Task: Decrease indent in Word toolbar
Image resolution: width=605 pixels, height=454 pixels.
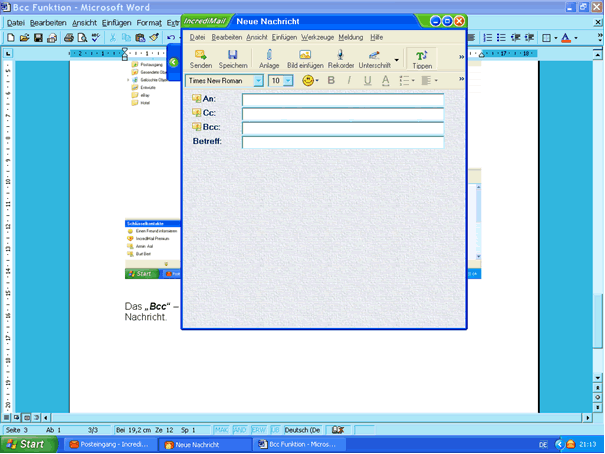Action: pyautogui.click(x=515, y=37)
